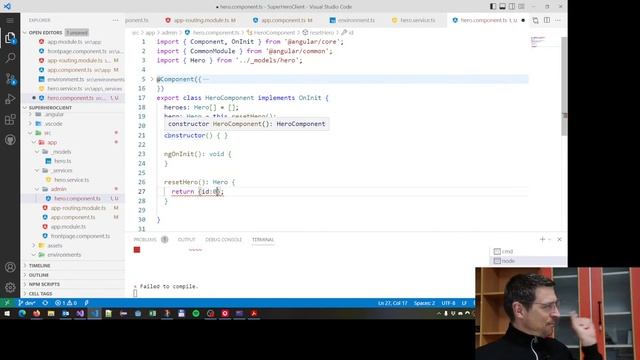Screen dimensions: 640x360
Task: Open errors and warnings count in status bar
Action: pos(66,303)
